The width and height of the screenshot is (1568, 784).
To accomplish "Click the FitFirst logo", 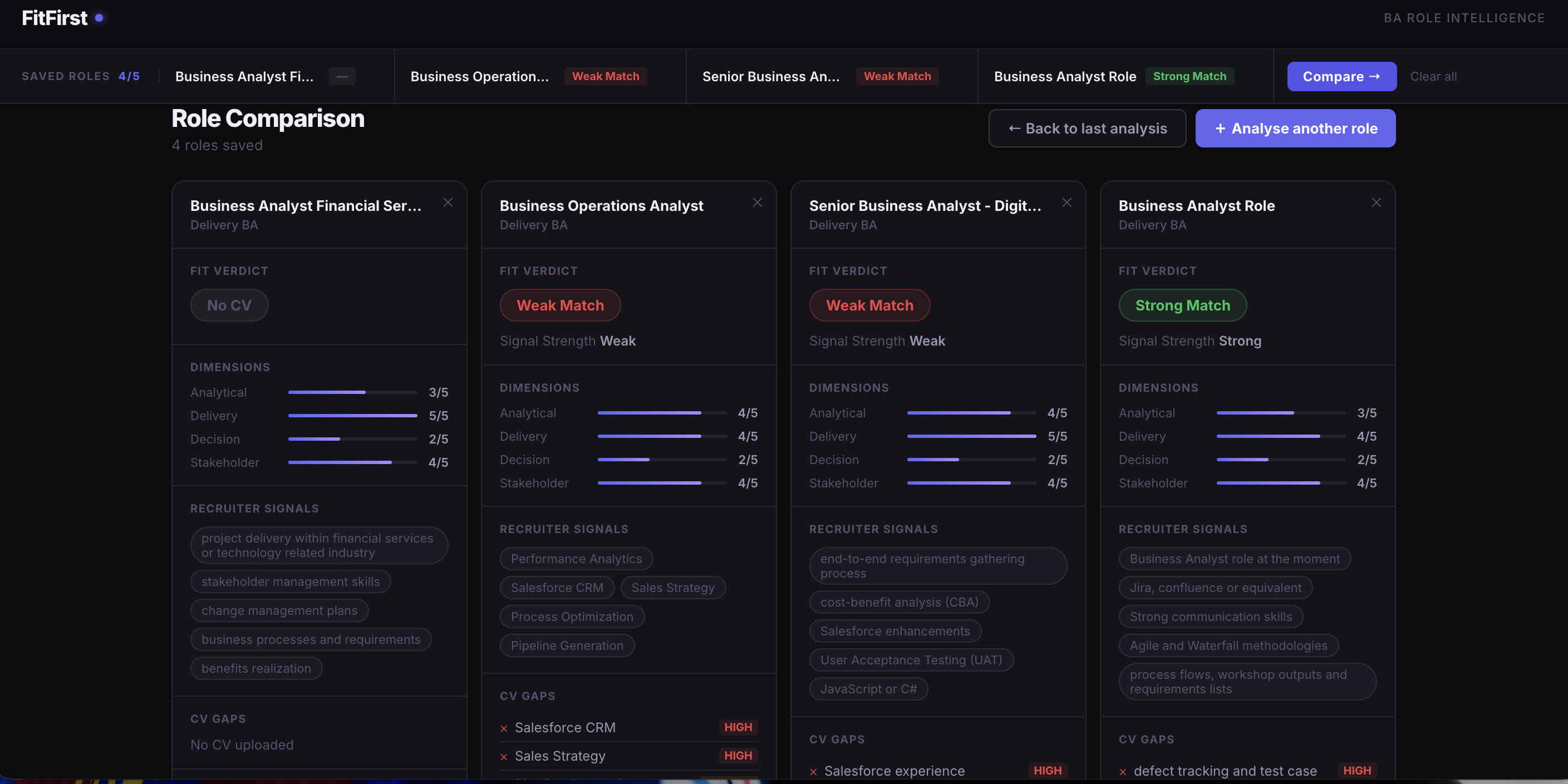I will tap(55, 18).
